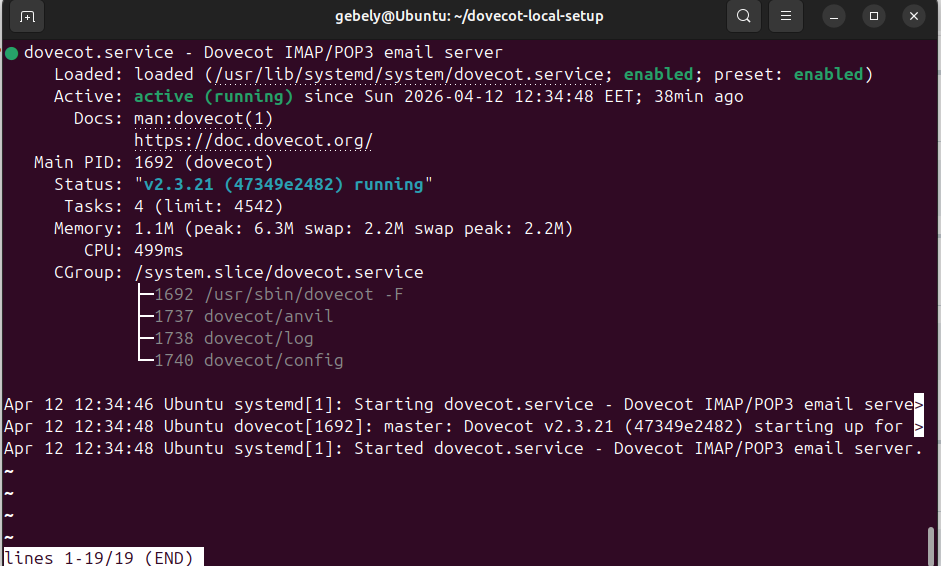Select the 1740 dovecot/config process entry
The image size is (941, 566).
pyautogui.click(x=248, y=361)
